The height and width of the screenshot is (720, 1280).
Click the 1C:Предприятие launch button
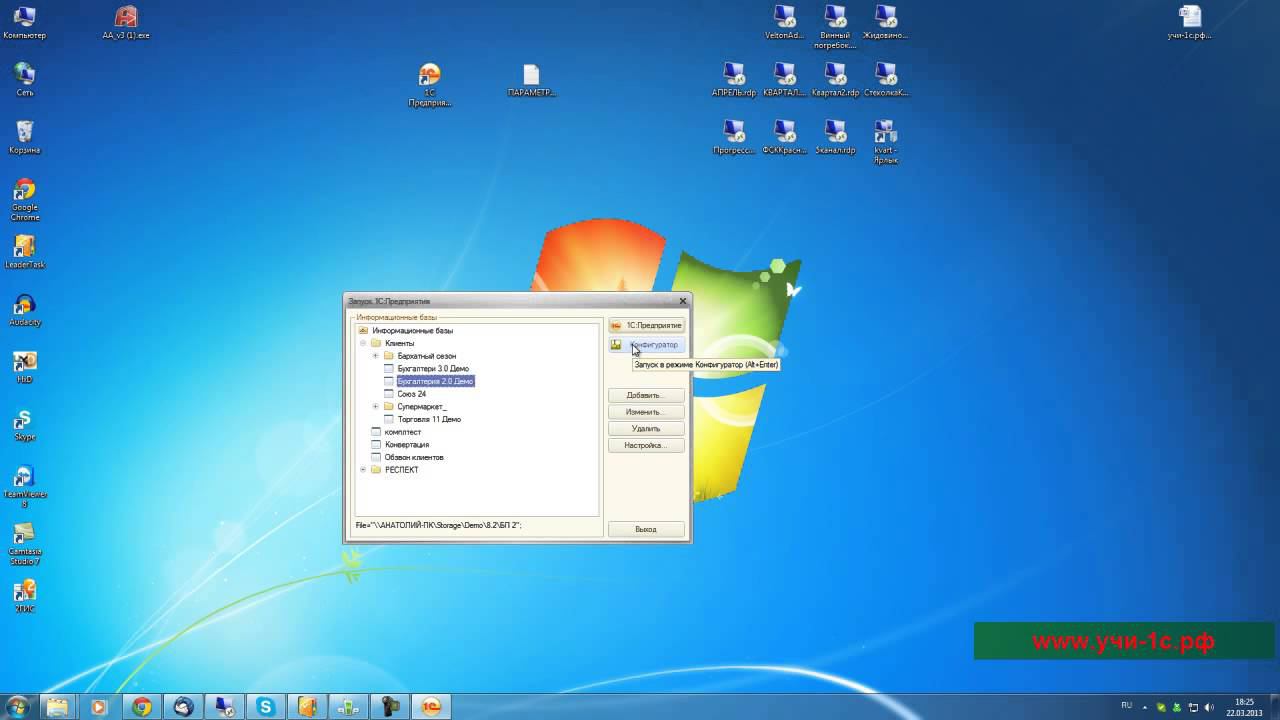click(646, 325)
